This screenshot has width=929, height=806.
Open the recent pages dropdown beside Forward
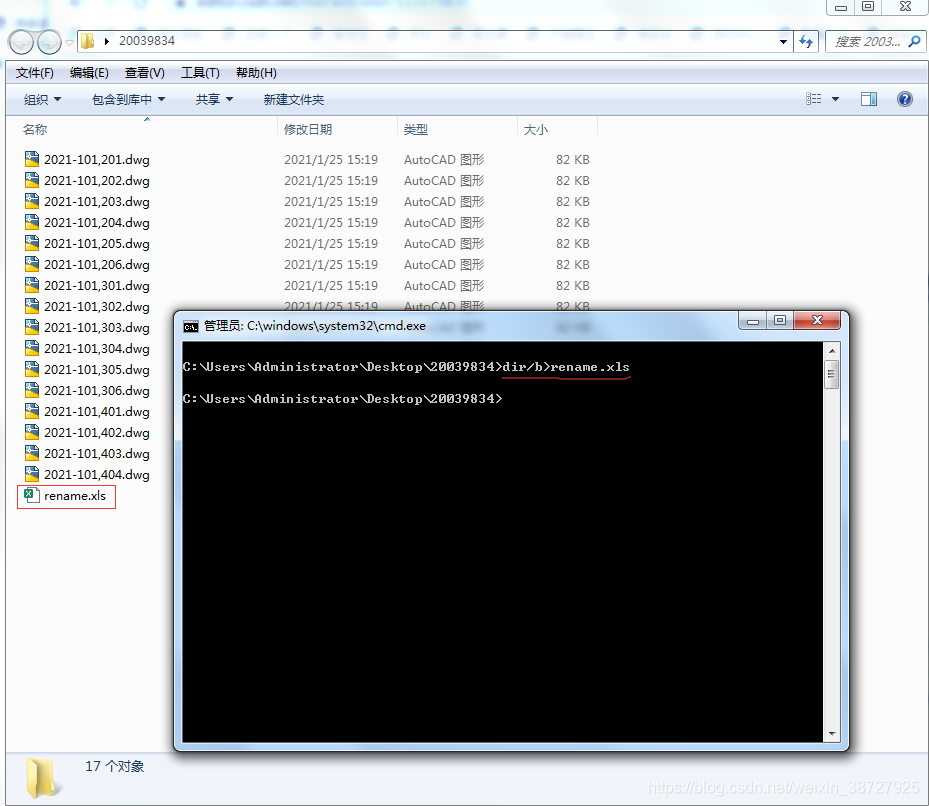69,42
